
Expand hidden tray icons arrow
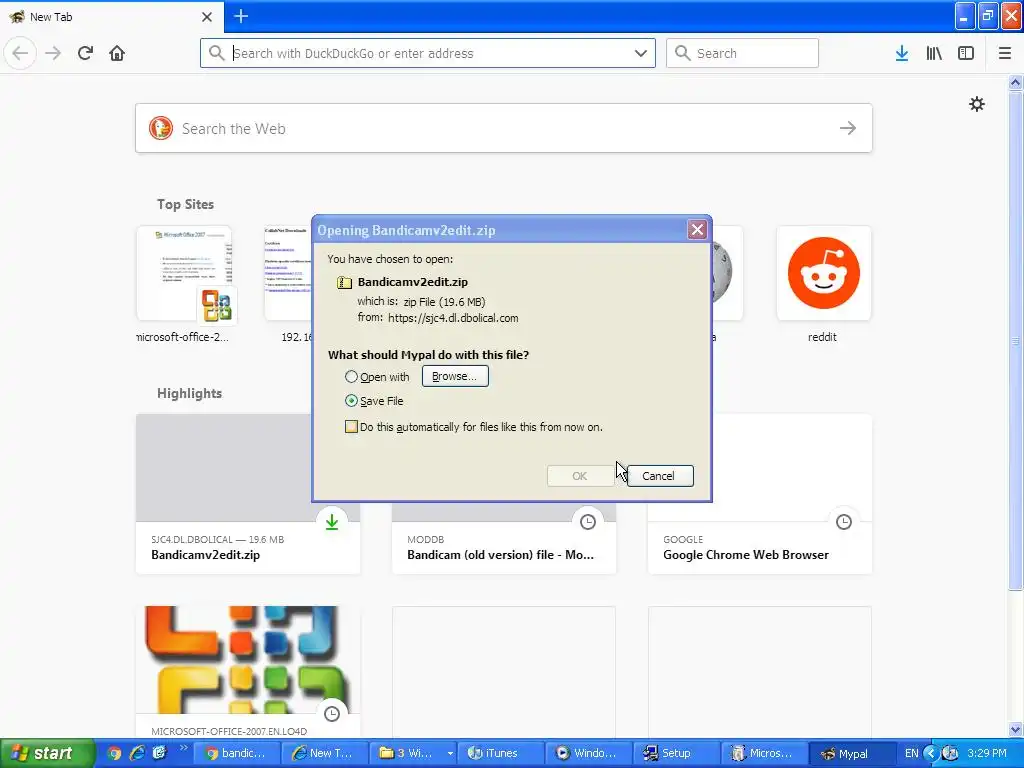coord(931,753)
